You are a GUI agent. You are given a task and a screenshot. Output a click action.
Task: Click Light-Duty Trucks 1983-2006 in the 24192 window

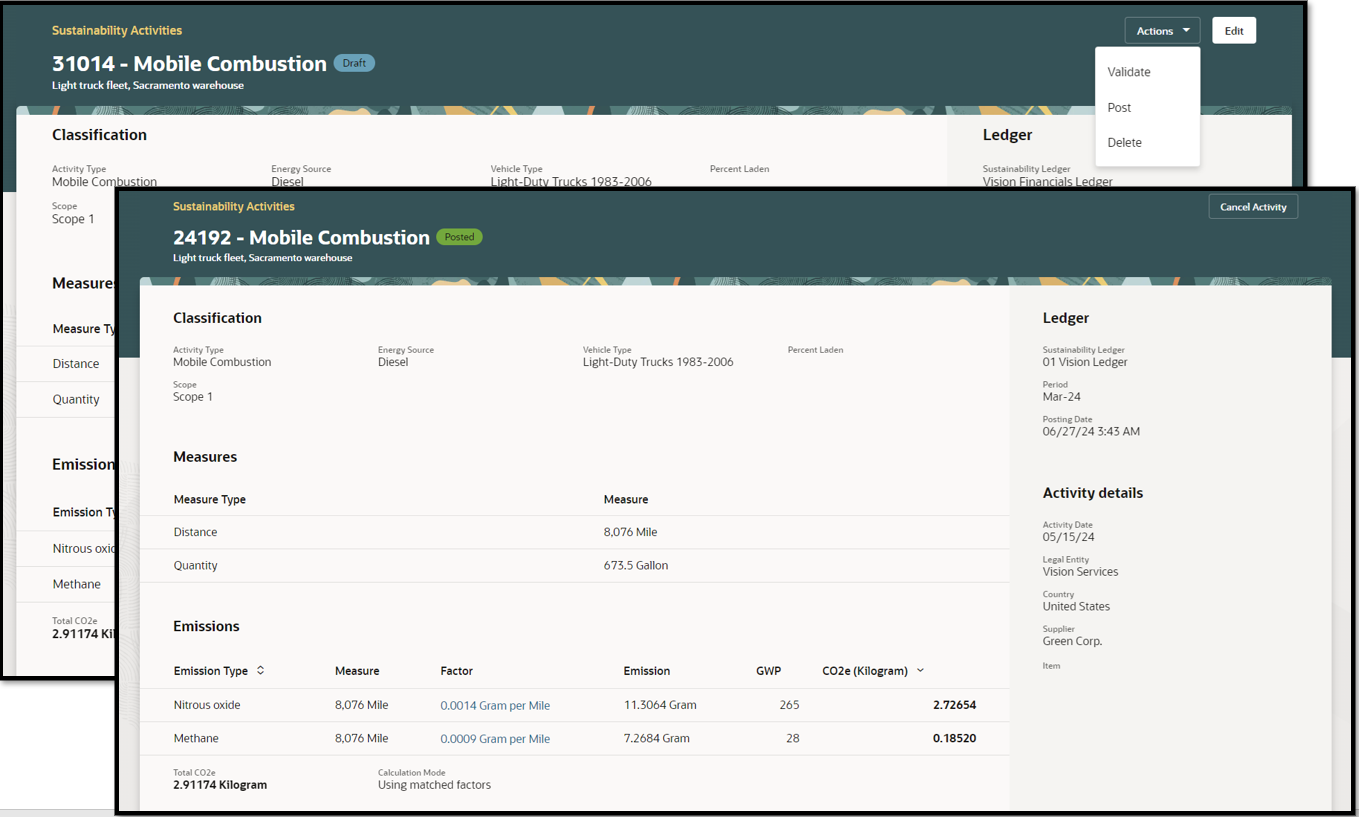[x=658, y=362]
